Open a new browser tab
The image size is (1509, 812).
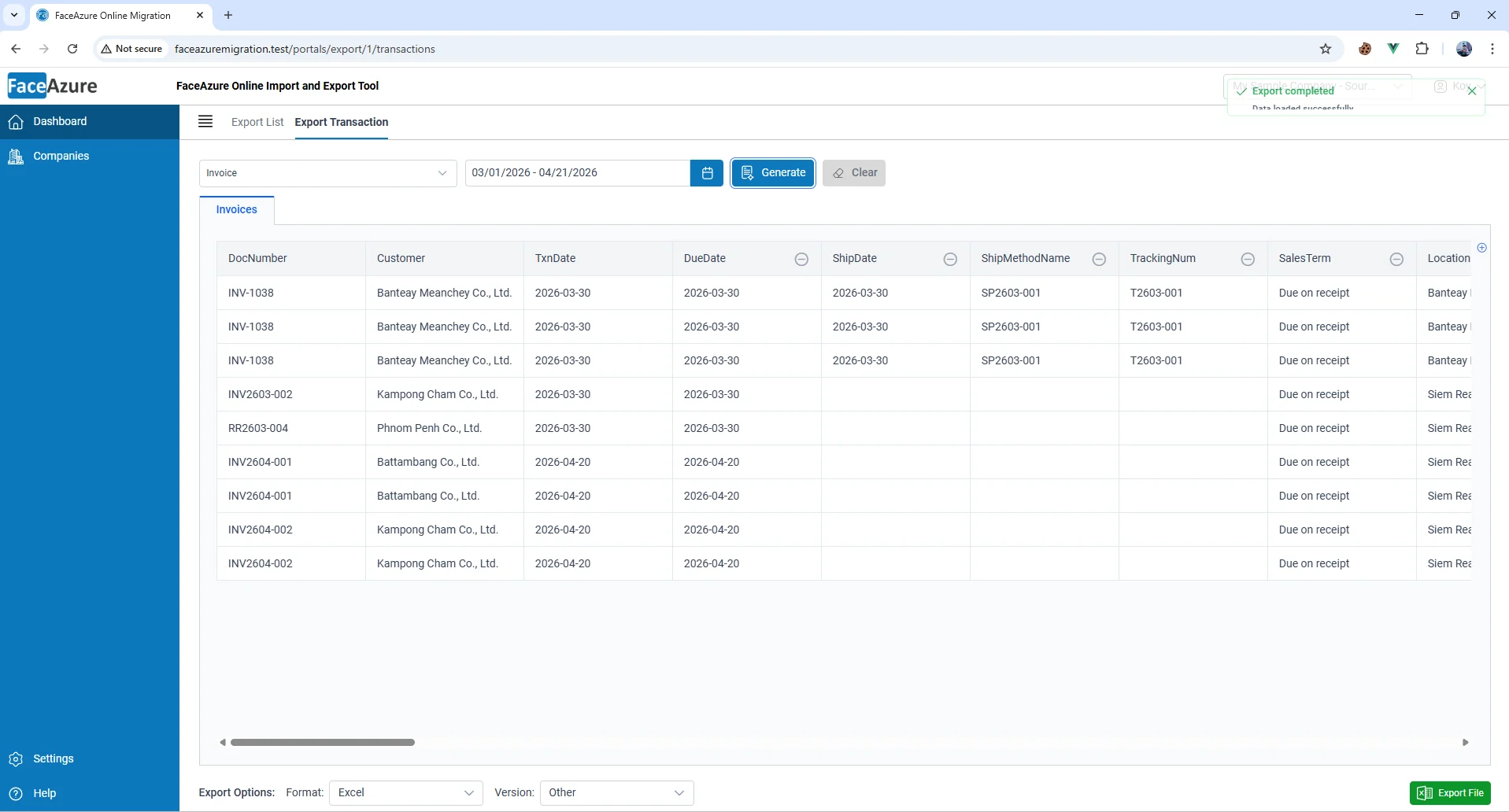tap(228, 15)
